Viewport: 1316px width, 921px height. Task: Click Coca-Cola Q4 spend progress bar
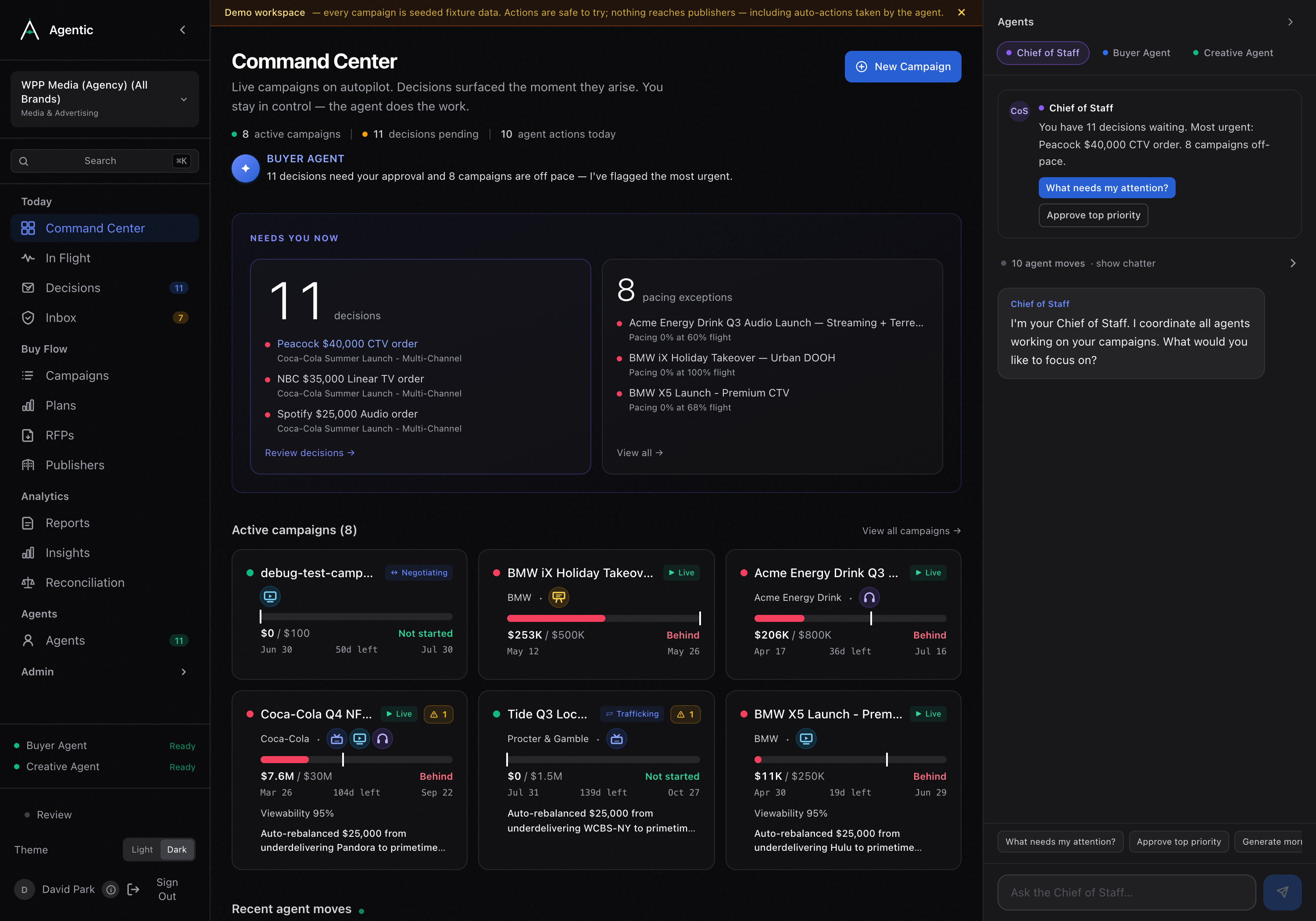[x=357, y=759]
